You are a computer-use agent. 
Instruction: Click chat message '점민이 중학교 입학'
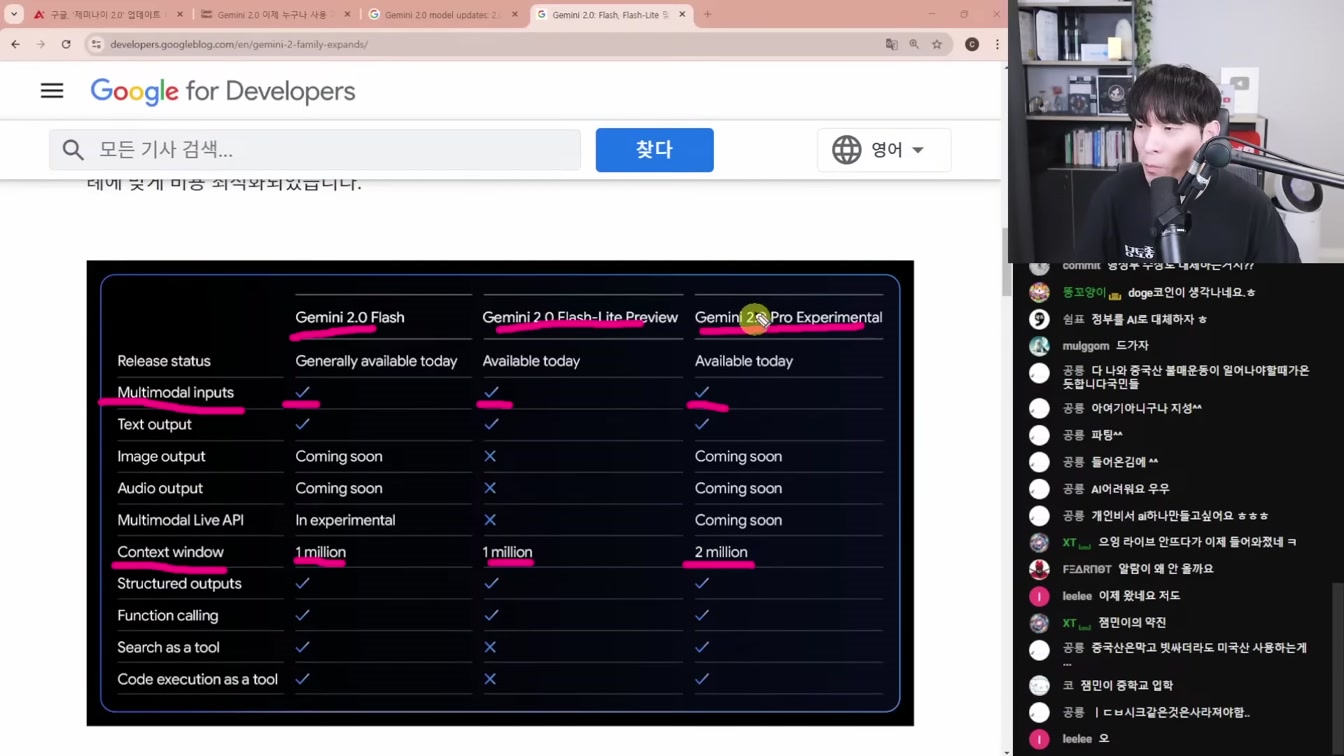1127,685
